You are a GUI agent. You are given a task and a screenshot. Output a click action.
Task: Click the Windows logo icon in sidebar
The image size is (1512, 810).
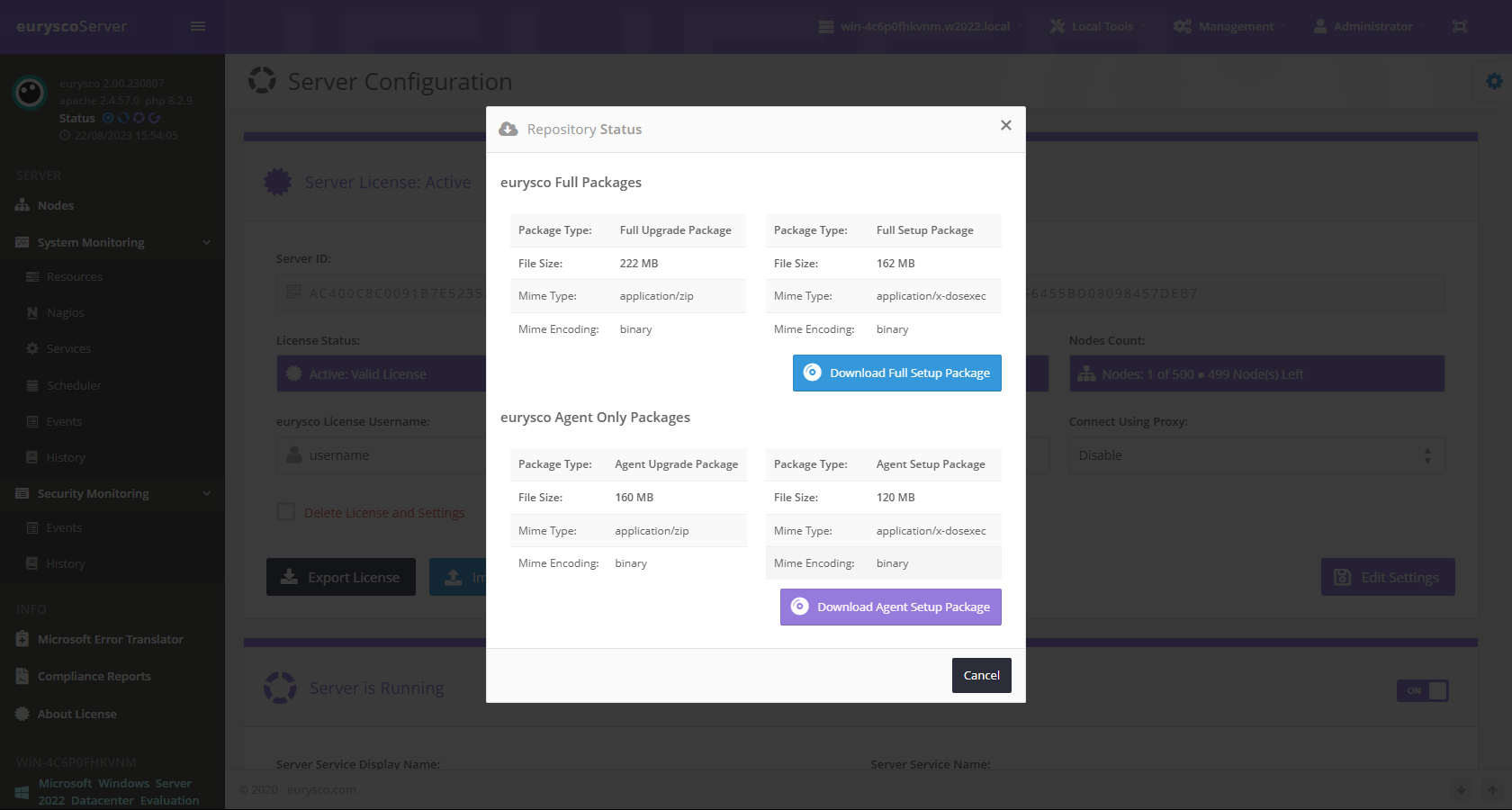coord(22,792)
